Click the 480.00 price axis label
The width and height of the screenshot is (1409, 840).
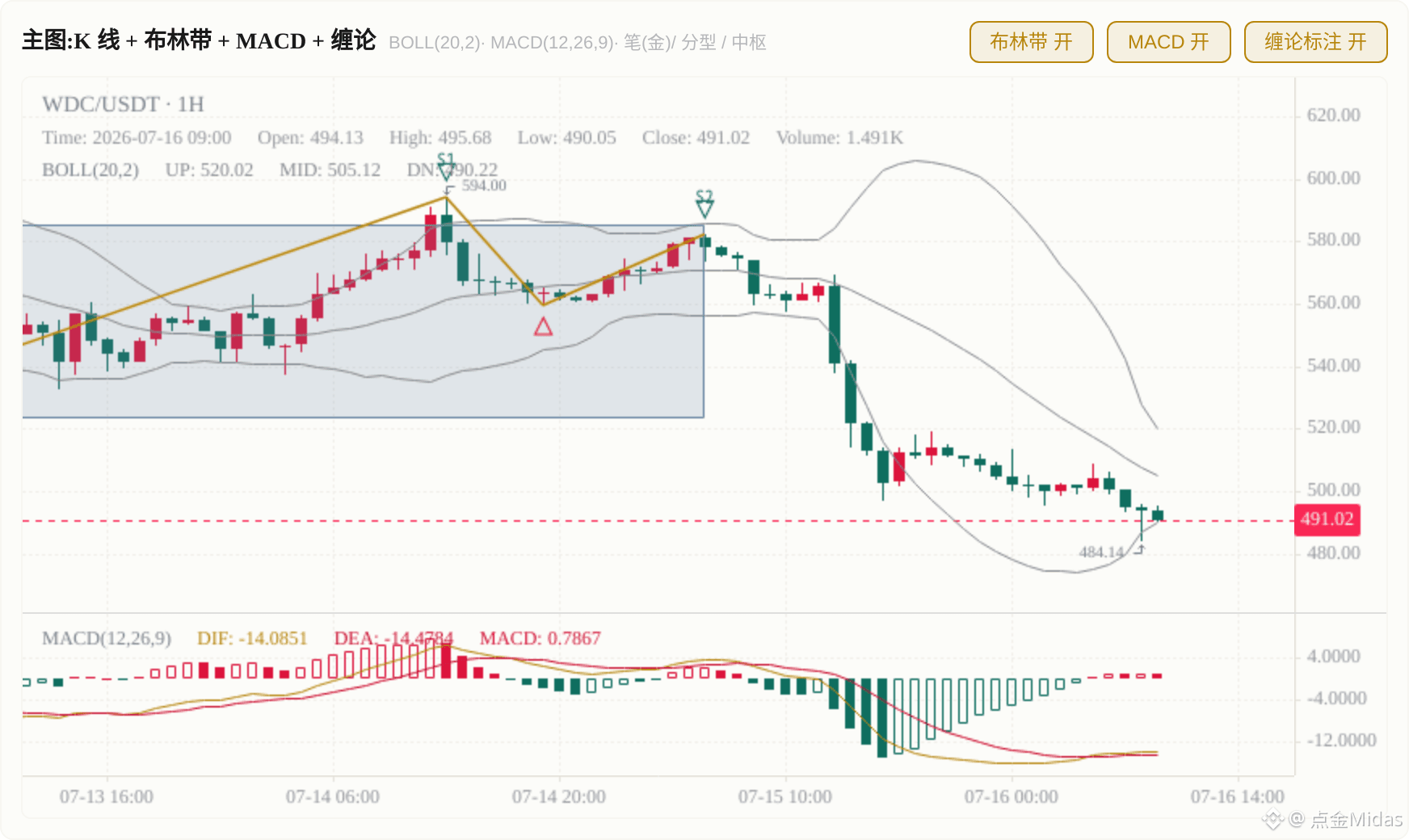(x=1333, y=553)
